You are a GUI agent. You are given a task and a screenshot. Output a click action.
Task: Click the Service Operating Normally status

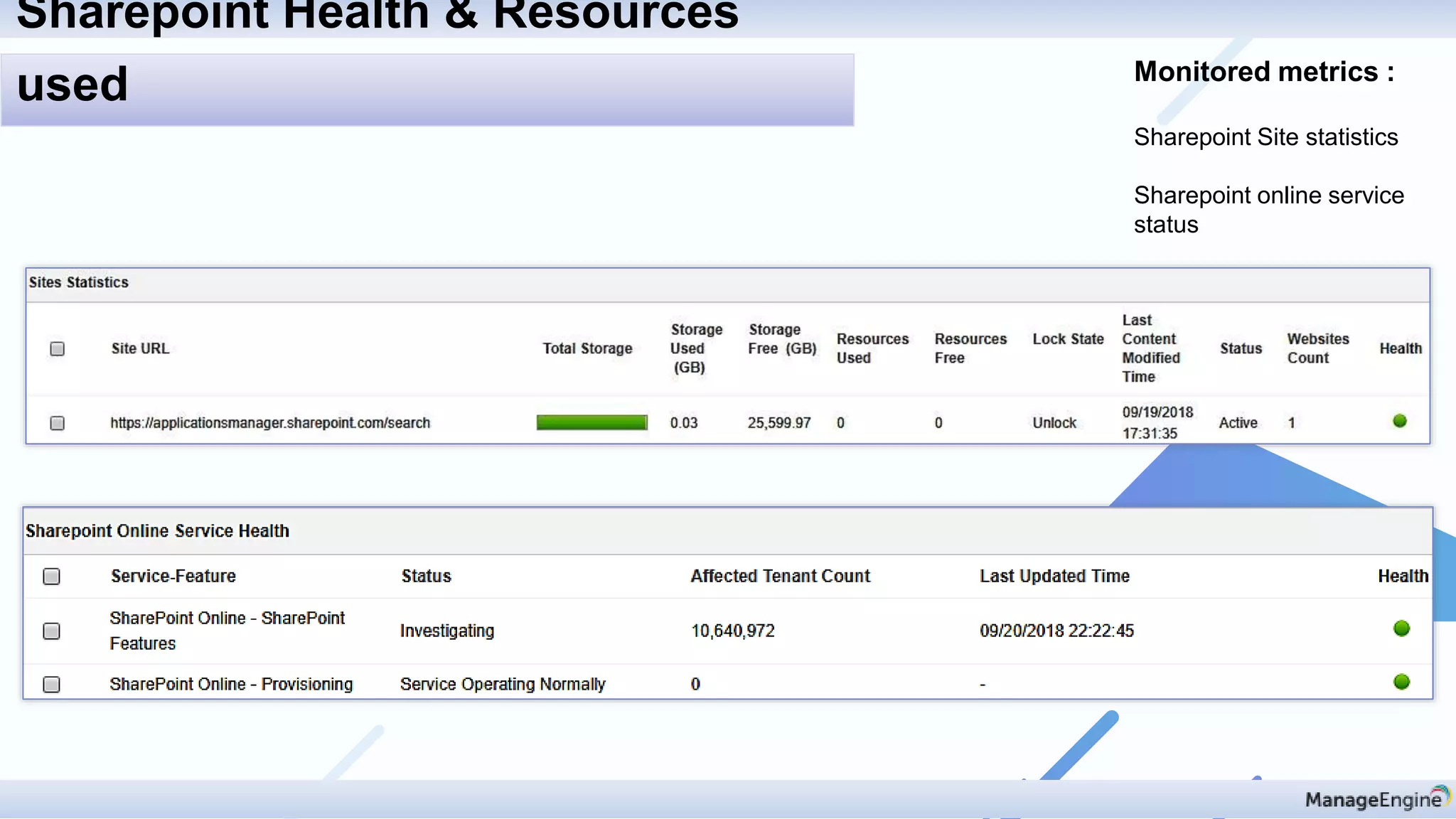point(503,684)
